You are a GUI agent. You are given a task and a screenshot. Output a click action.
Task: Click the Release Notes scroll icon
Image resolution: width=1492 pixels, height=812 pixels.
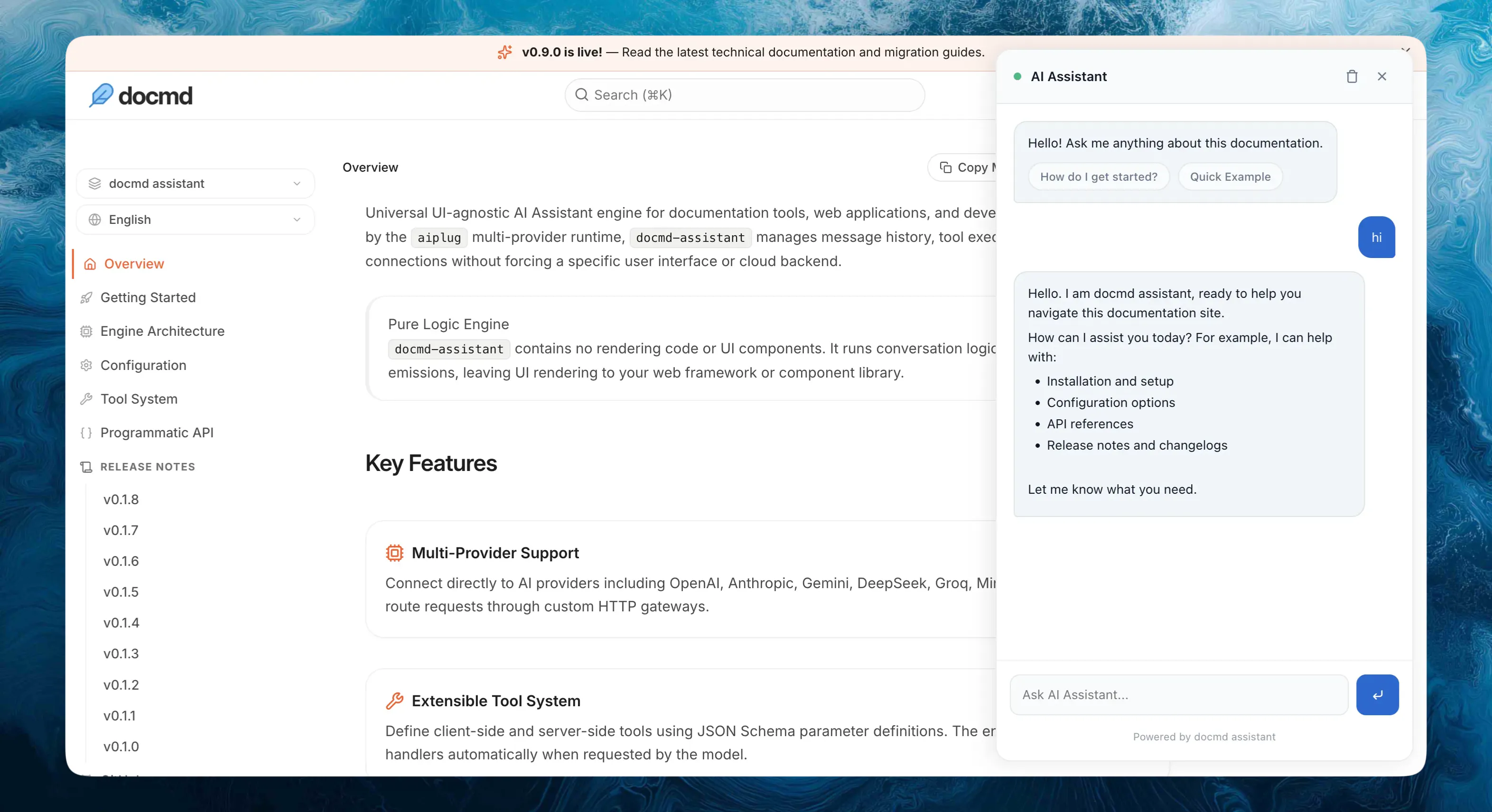(x=86, y=467)
